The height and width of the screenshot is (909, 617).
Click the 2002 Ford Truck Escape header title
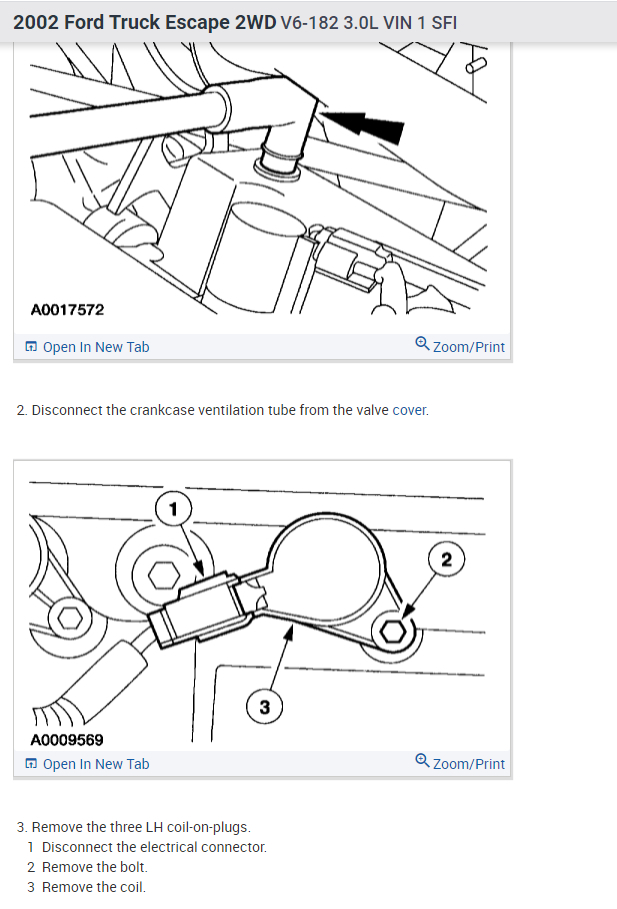pyautogui.click(x=235, y=22)
